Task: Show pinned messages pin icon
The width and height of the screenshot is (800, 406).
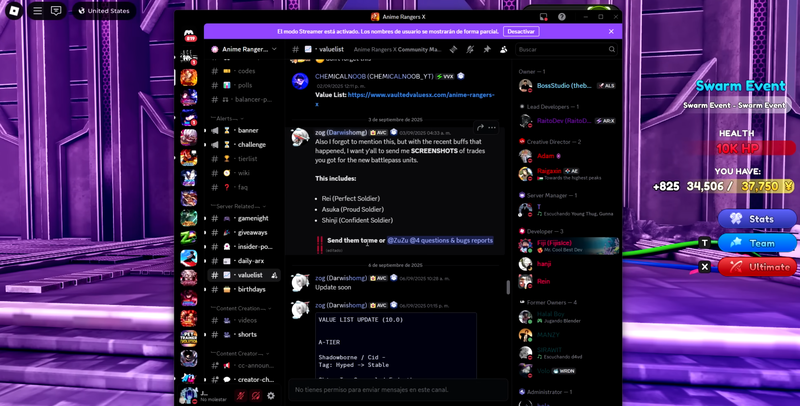Action: tap(487, 49)
